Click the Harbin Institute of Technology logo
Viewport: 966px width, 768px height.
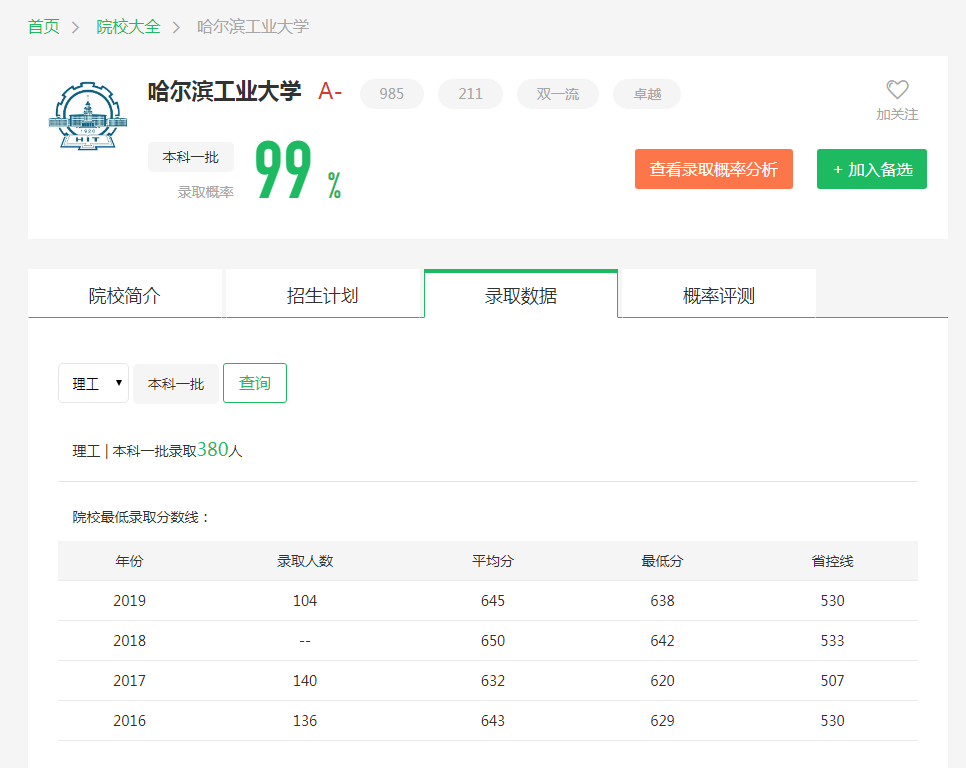click(87, 116)
